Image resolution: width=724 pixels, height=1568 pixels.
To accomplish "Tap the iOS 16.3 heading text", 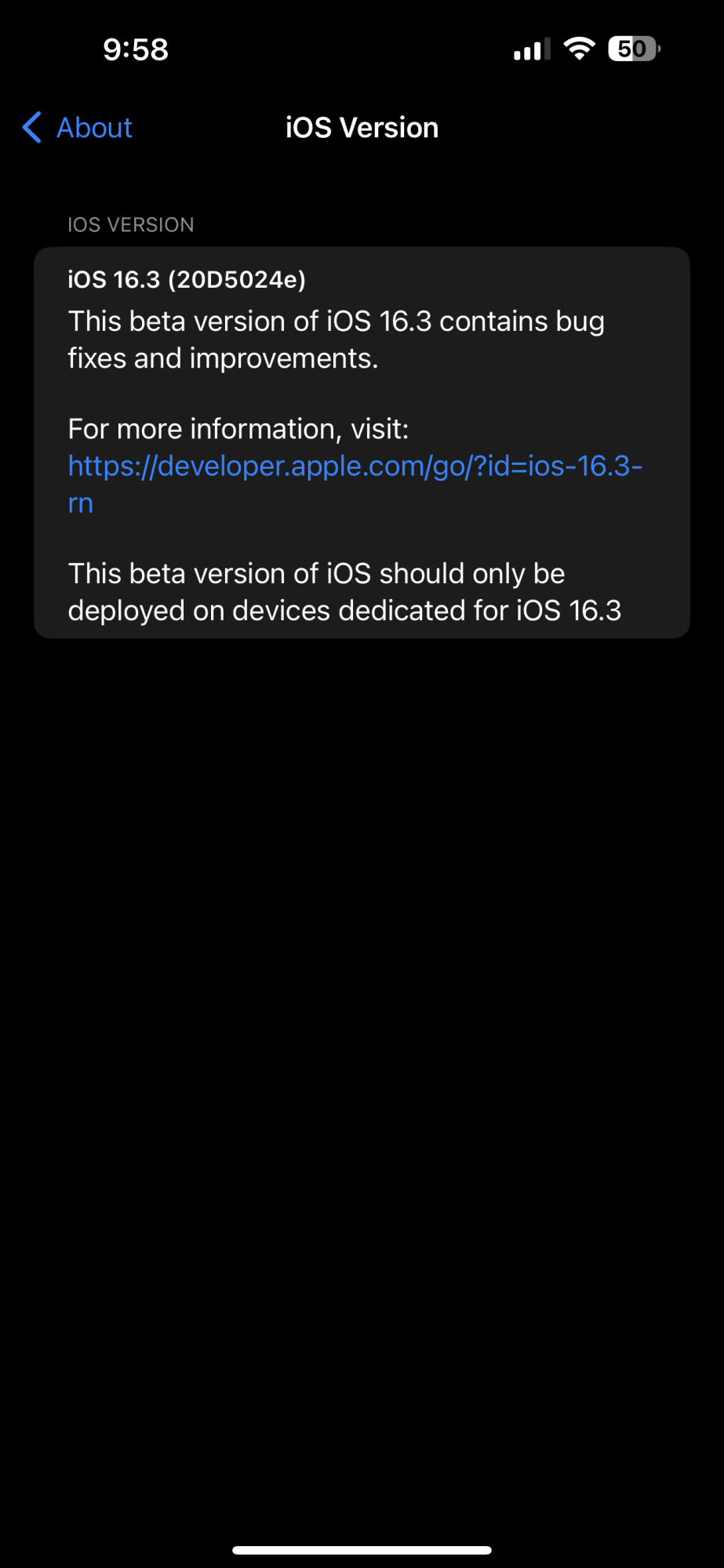I will pyautogui.click(x=114, y=280).
